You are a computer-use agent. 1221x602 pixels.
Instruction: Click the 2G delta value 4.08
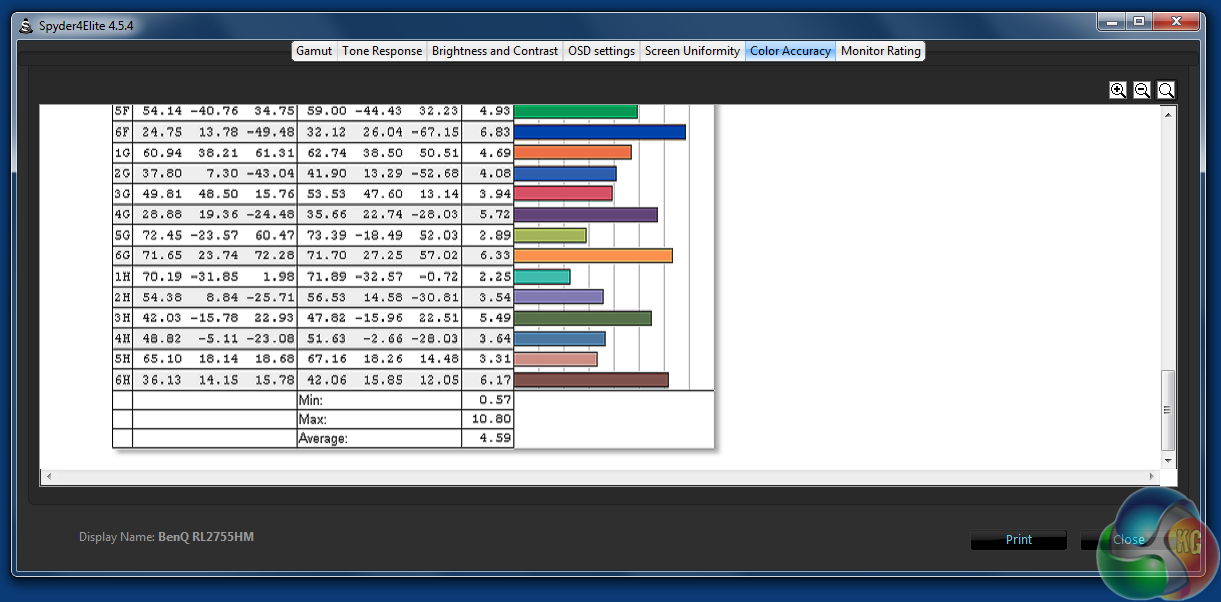pyautogui.click(x=495, y=173)
